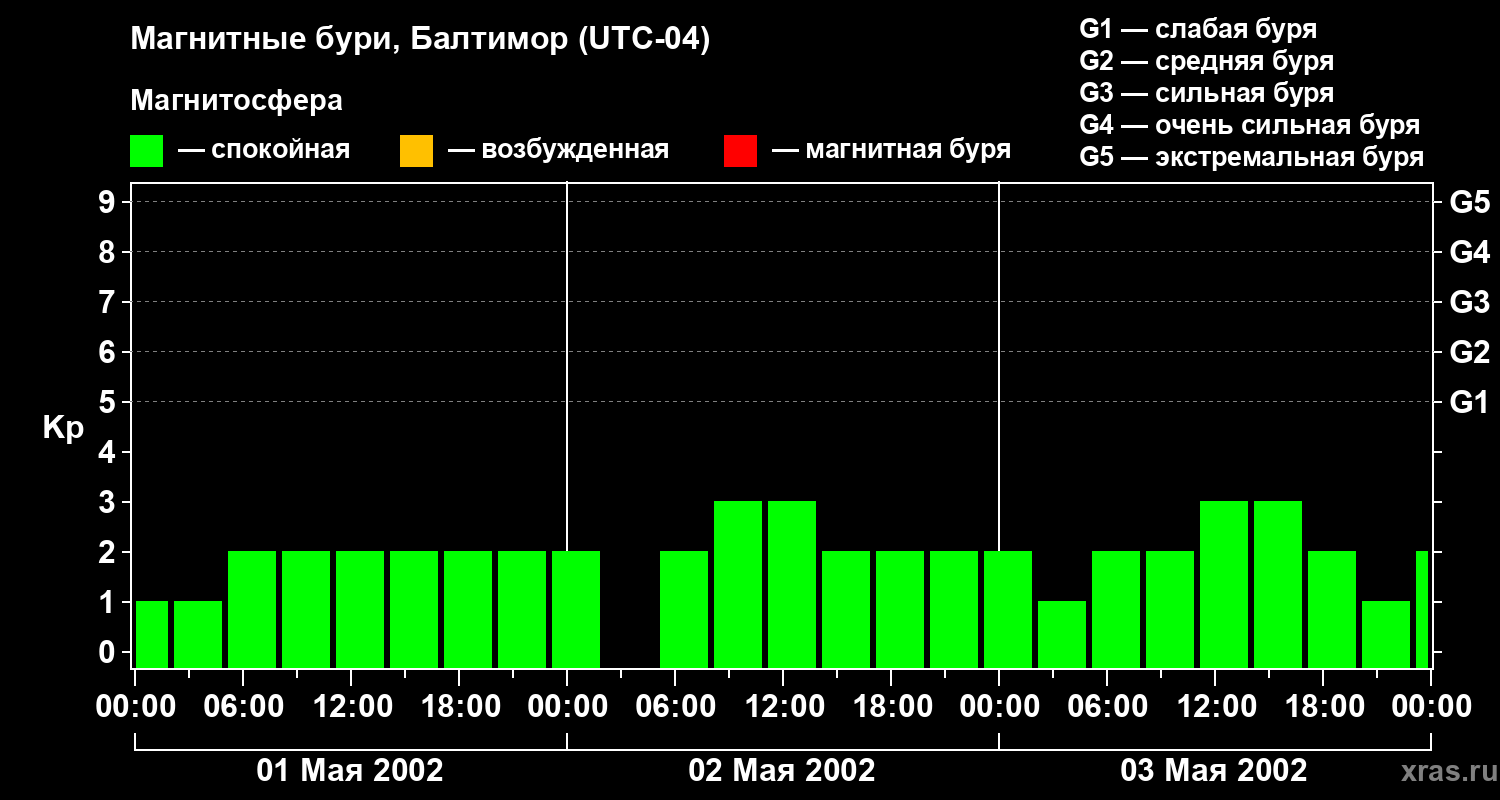Click the 03 May Kp 3 bar starting 12:00
The width and height of the screenshot is (1500, 800).
click(1224, 584)
